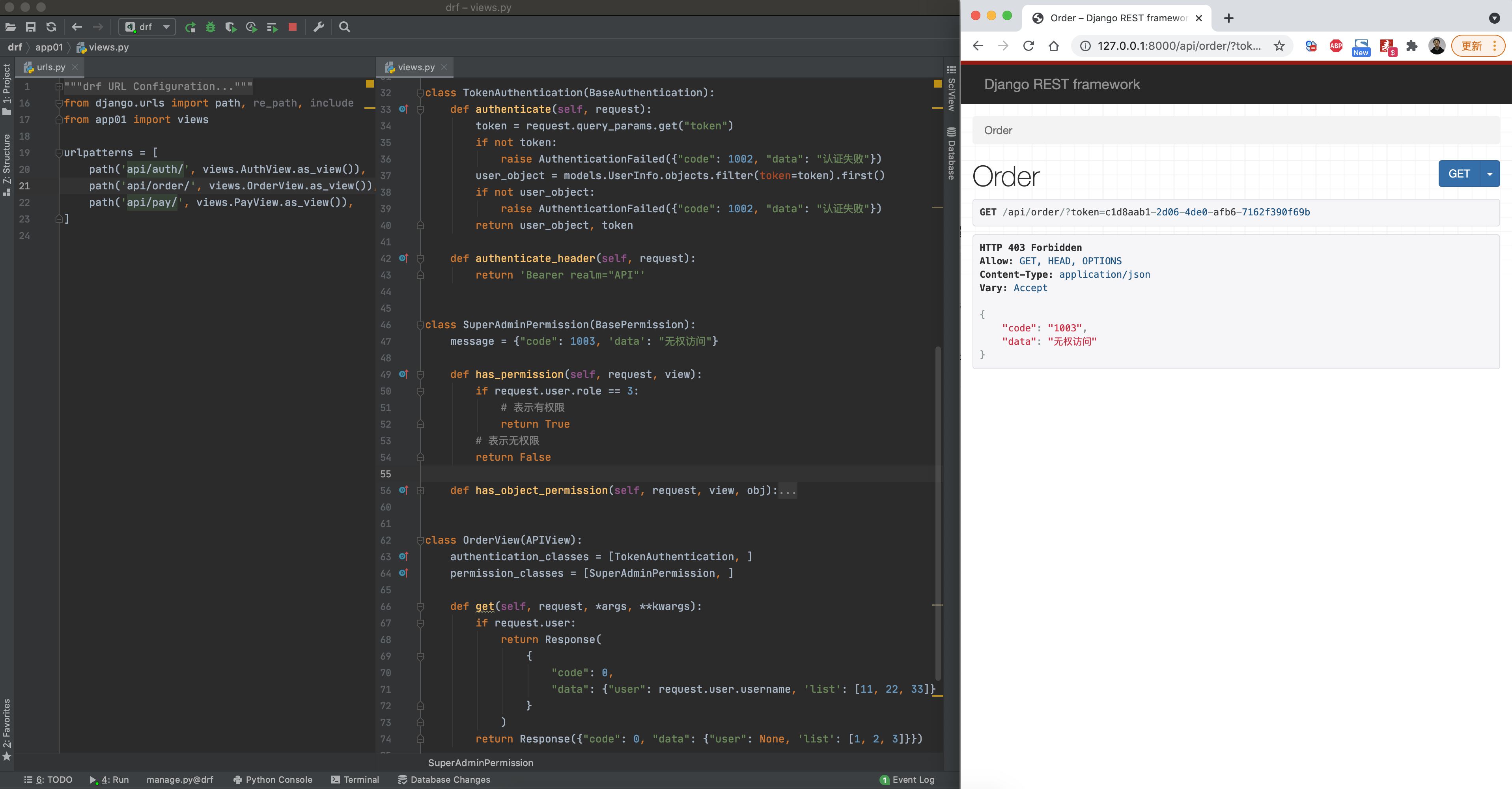Click the Debug bug icon in toolbar
1512x789 pixels.
(211, 27)
